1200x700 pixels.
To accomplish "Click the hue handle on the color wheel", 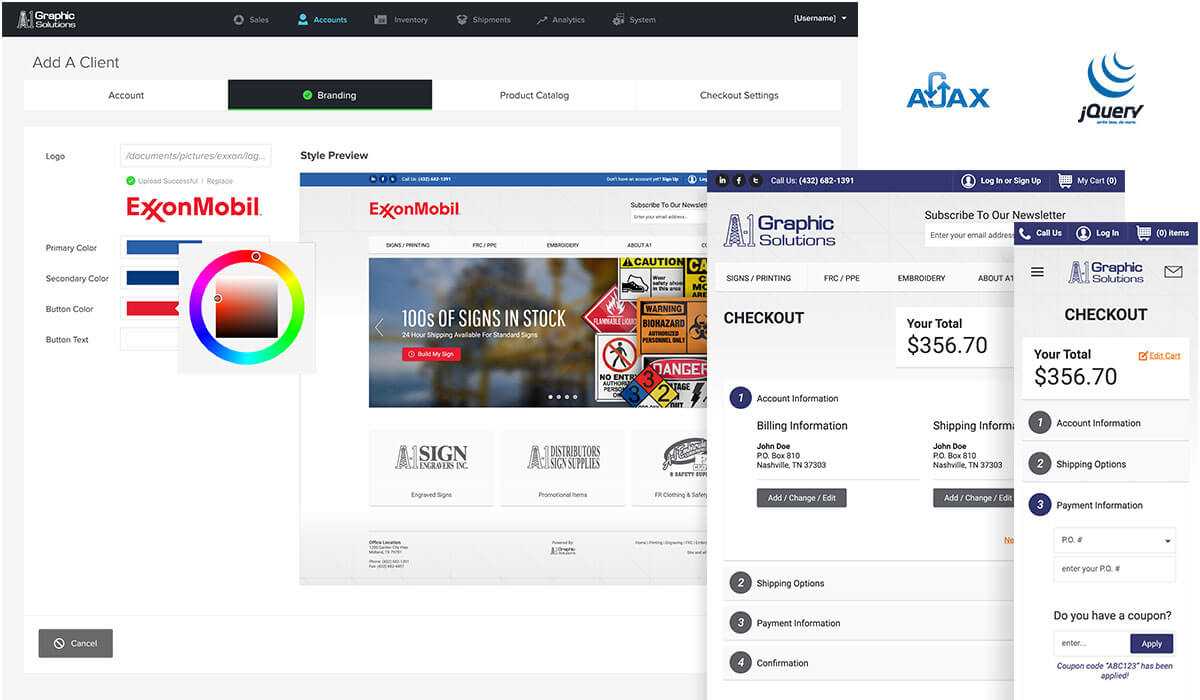I will (256, 257).
